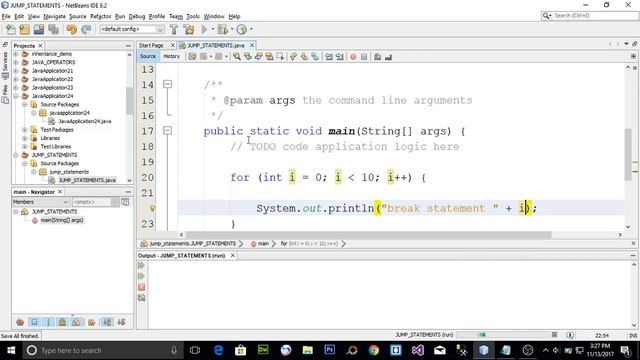Open the Members dropdown in Navigator
The height and width of the screenshot is (360, 640).
click(x=40, y=202)
